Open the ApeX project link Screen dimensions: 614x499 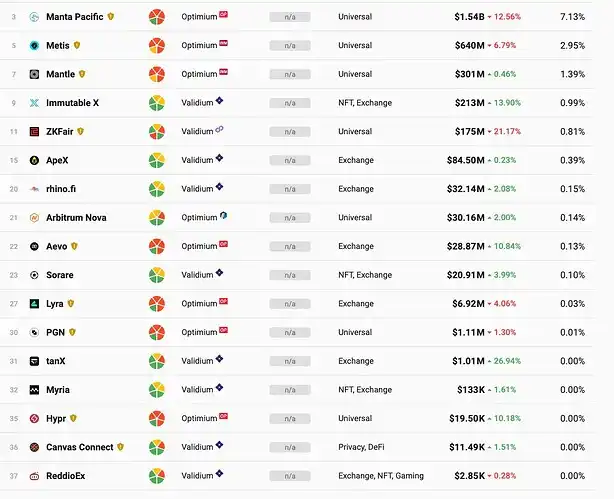point(57,161)
